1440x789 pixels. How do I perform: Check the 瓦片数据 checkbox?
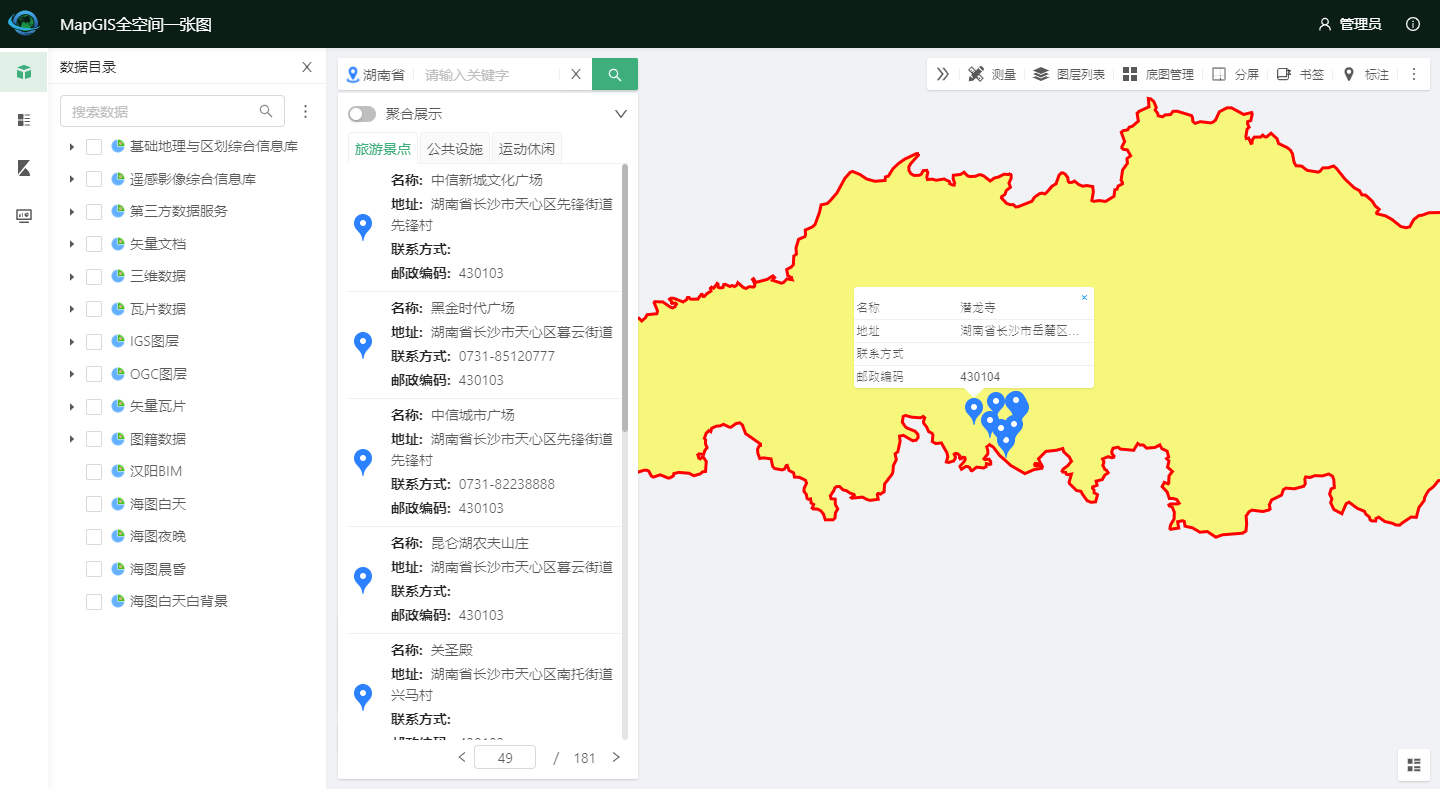94,309
